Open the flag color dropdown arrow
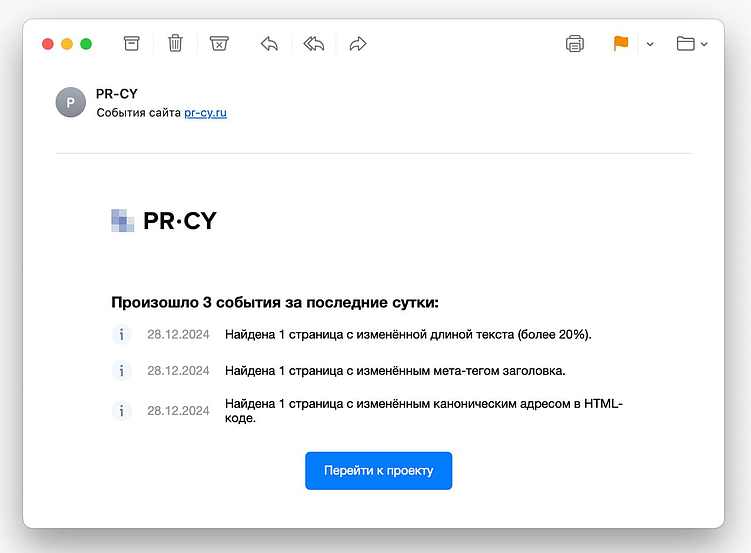Viewport: 751px width, 553px height. click(650, 45)
